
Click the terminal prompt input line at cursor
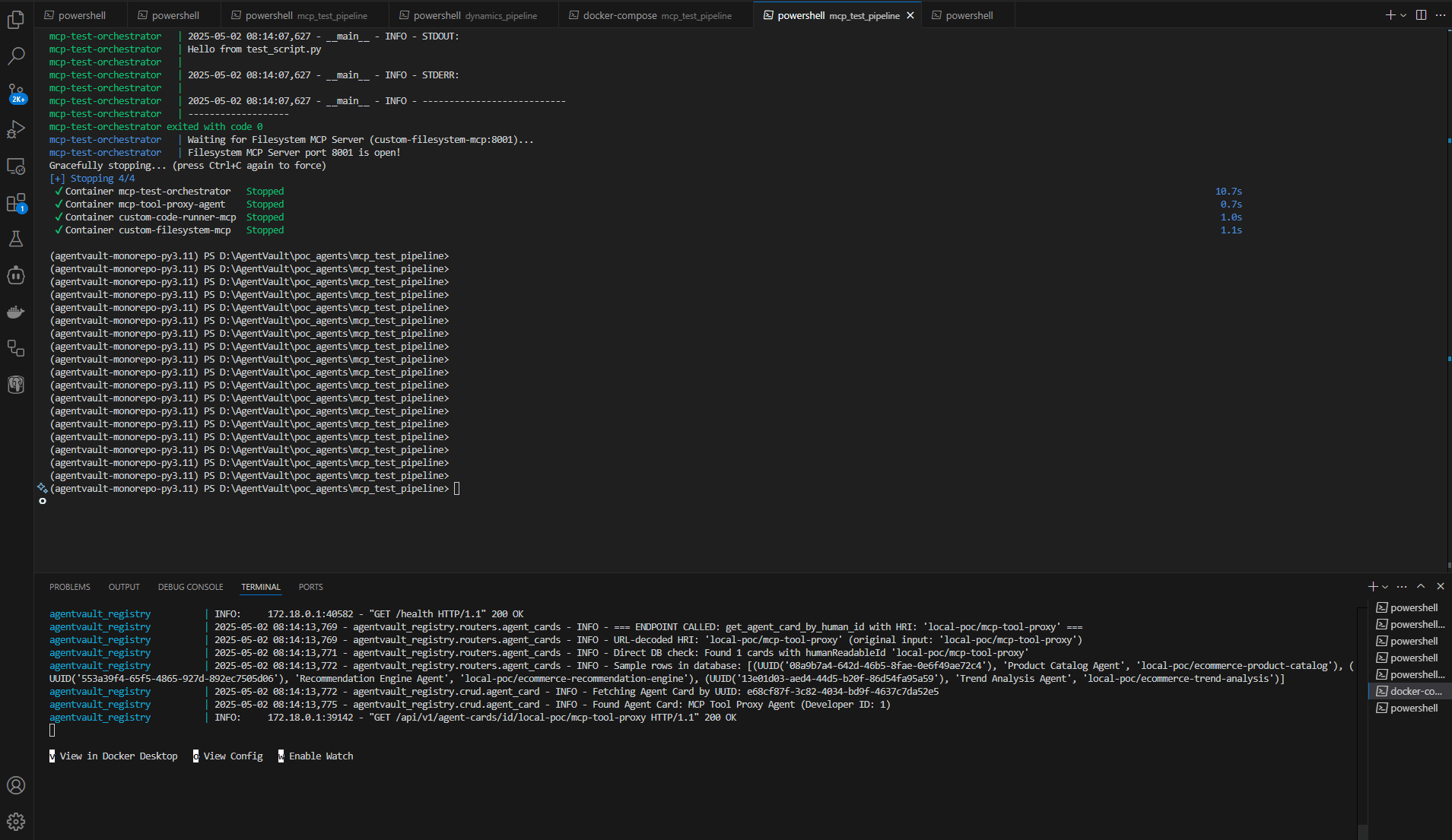click(x=456, y=489)
